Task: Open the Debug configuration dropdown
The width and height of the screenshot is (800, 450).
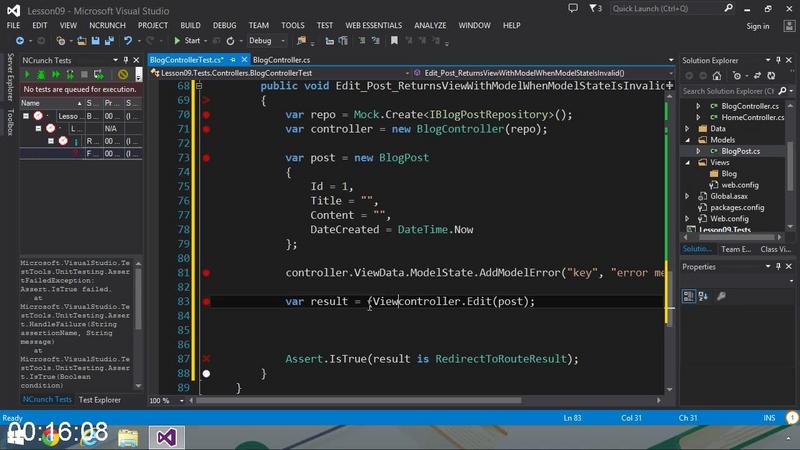Action: tap(283, 41)
